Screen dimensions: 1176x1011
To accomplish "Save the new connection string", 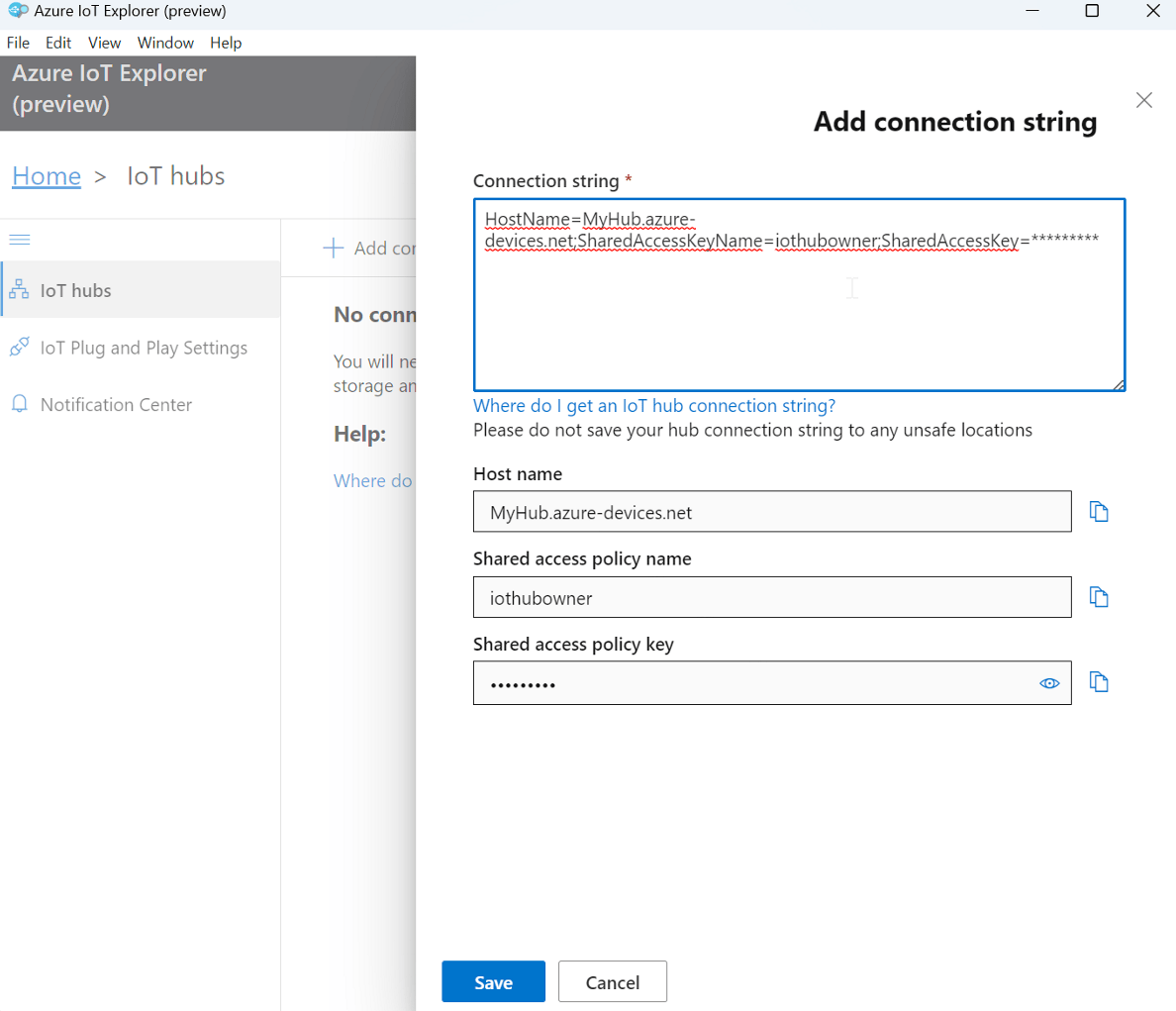I will [x=493, y=981].
